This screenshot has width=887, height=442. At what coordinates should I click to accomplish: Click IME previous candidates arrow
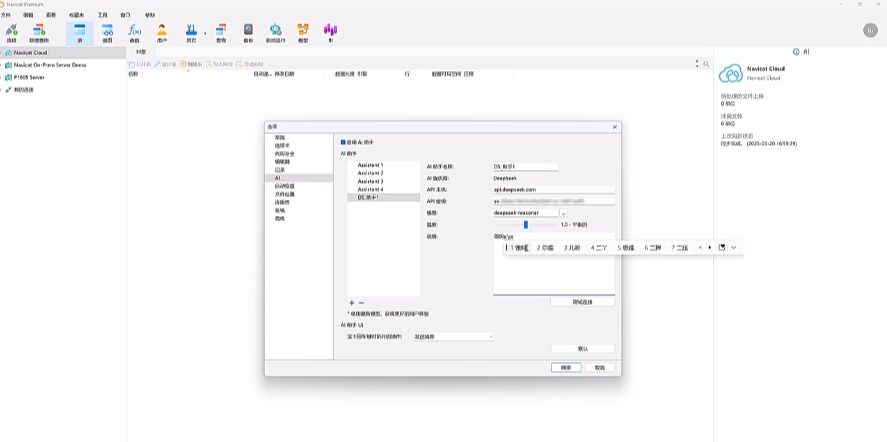click(700, 247)
